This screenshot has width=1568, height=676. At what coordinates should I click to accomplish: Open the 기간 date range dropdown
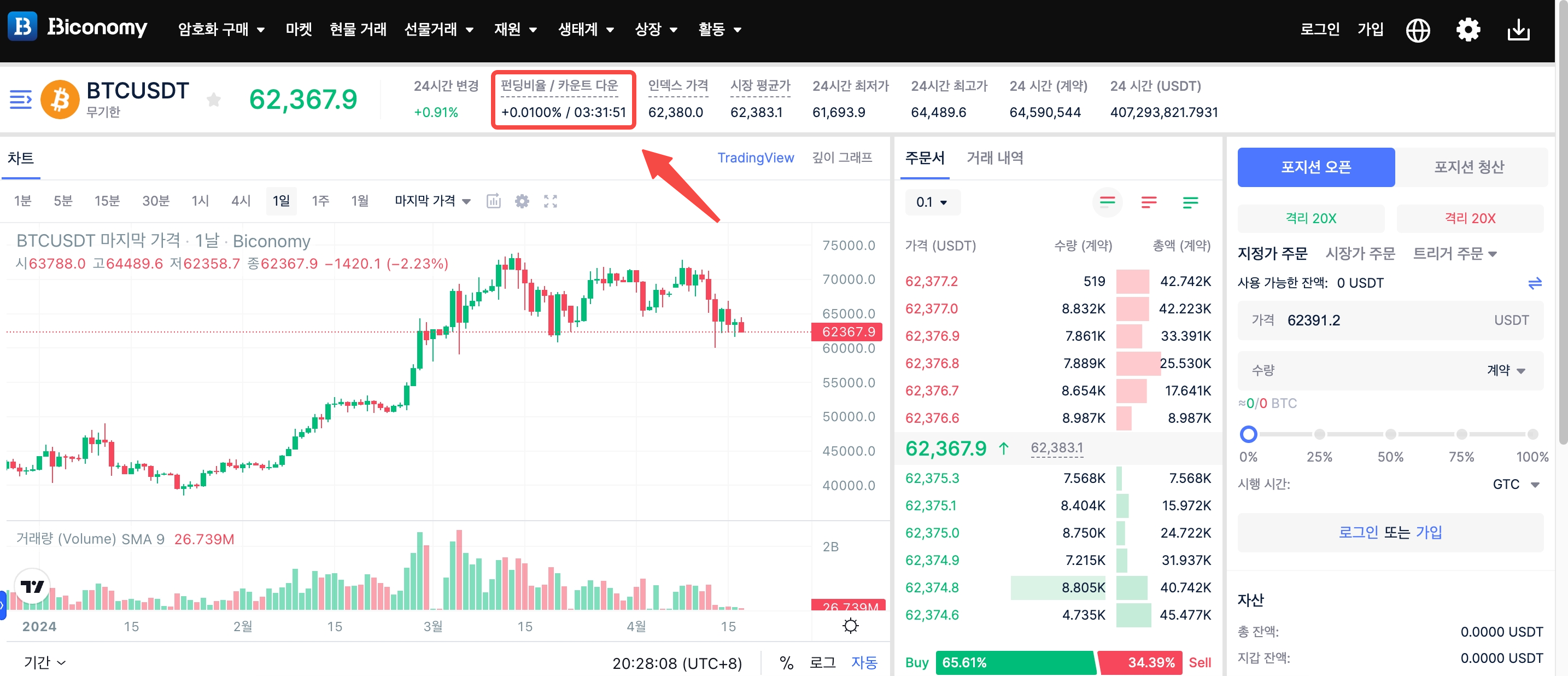pyautogui.click(x=44, y=663)
